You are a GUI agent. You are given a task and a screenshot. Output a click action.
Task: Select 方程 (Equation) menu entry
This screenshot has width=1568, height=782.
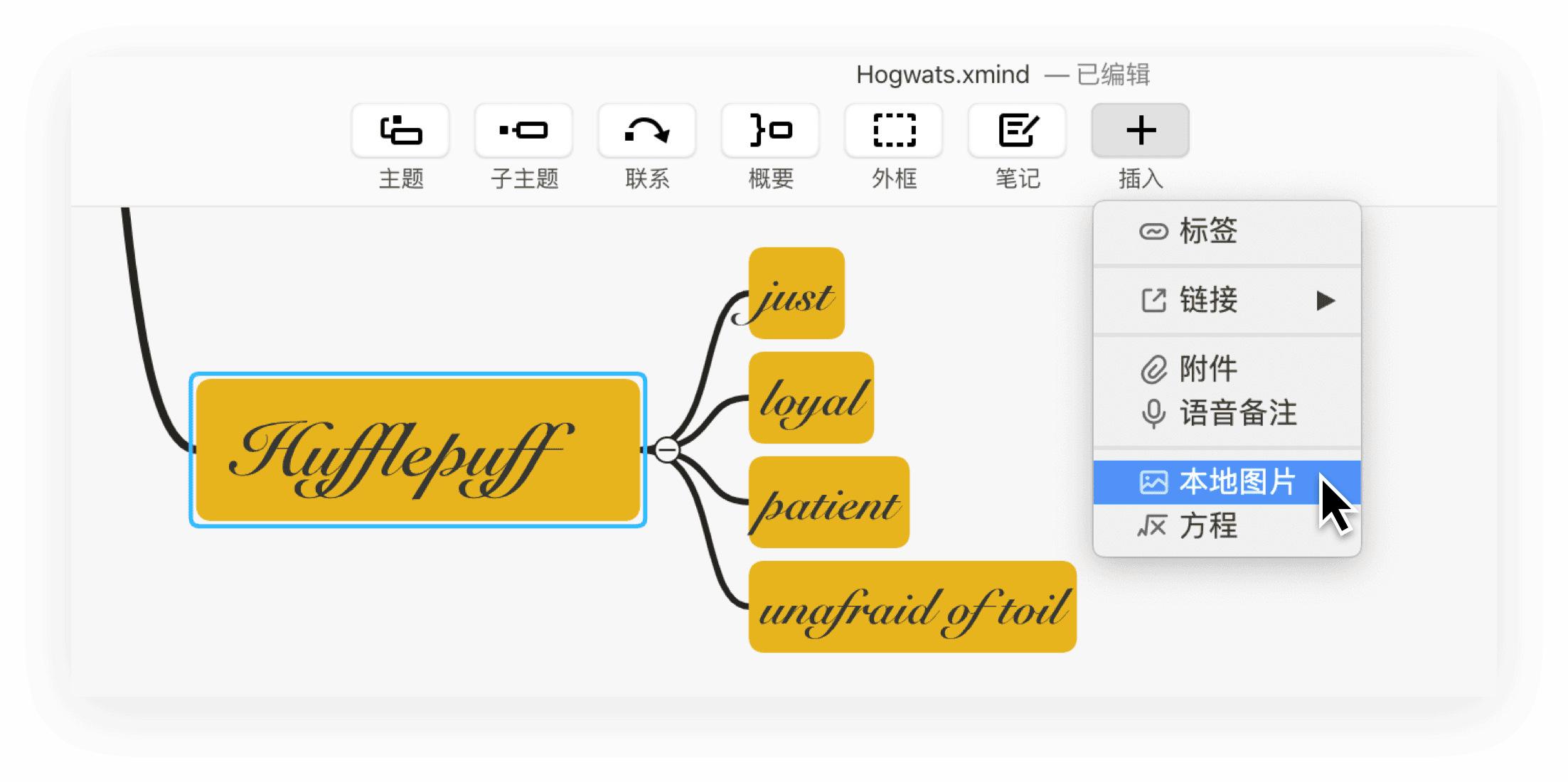click(x=1207, y=526)
